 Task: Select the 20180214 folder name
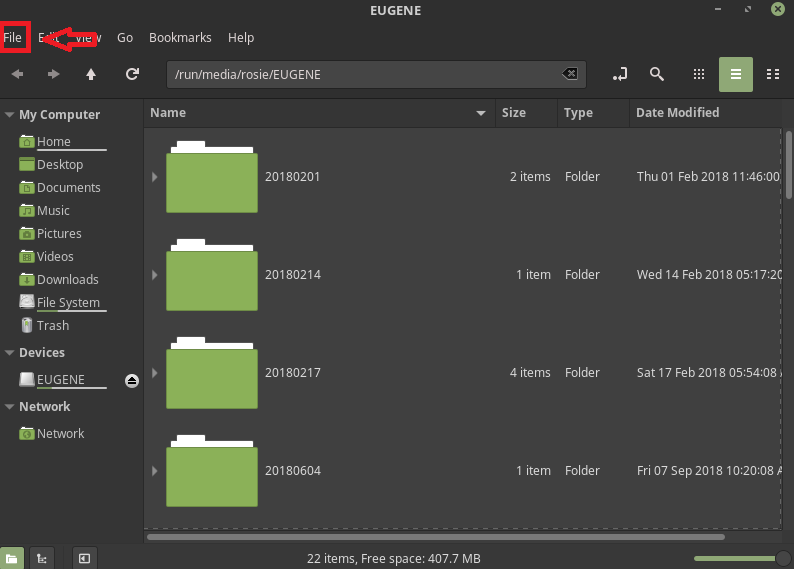(x=293, y=275)
